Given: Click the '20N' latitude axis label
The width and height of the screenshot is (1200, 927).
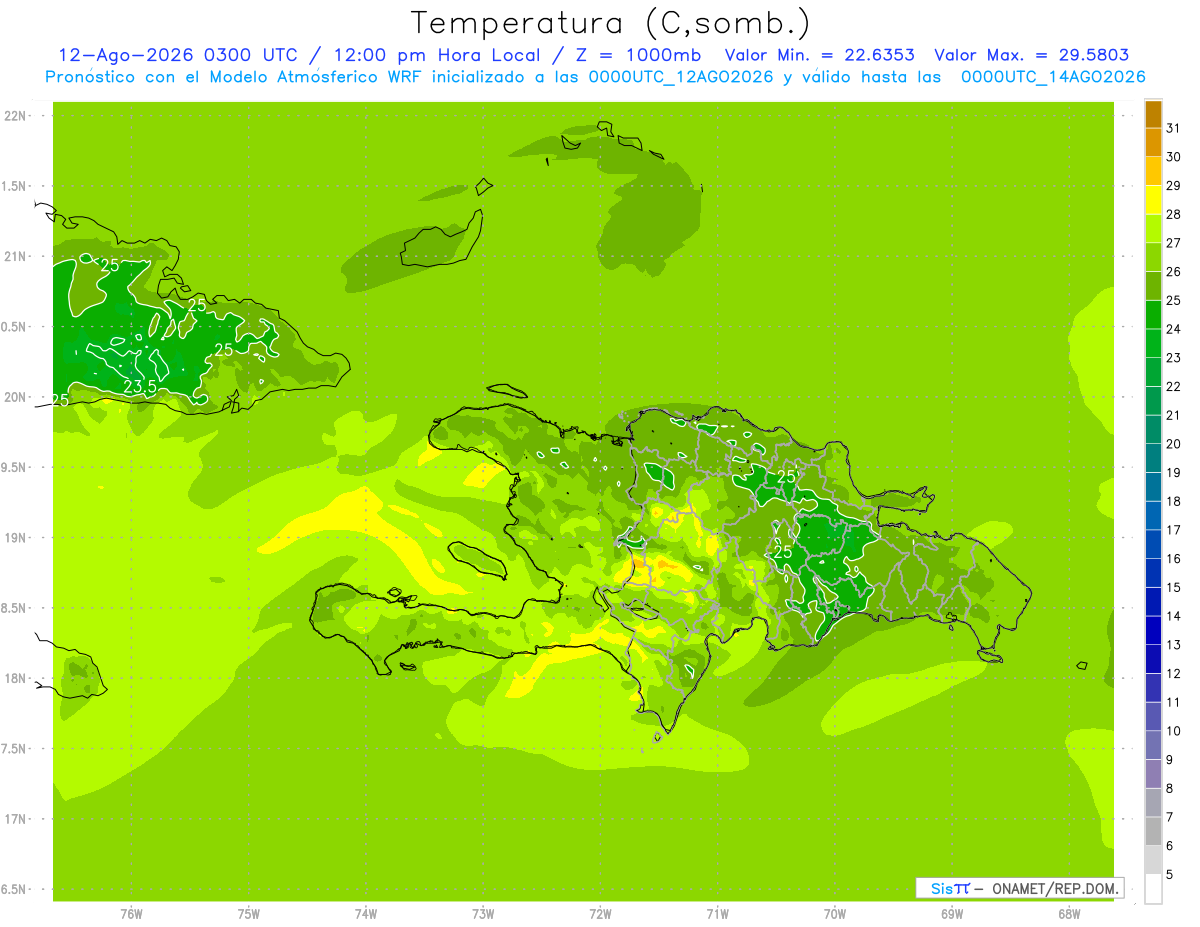Looking at the screenshot, I should [14, 397].
